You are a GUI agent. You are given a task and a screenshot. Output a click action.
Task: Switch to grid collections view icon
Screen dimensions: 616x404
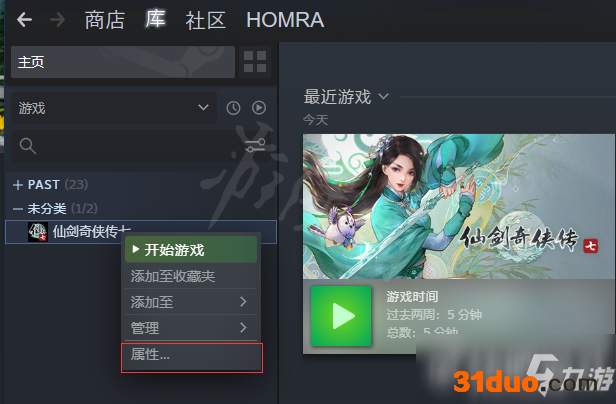[x=255, y=62]
